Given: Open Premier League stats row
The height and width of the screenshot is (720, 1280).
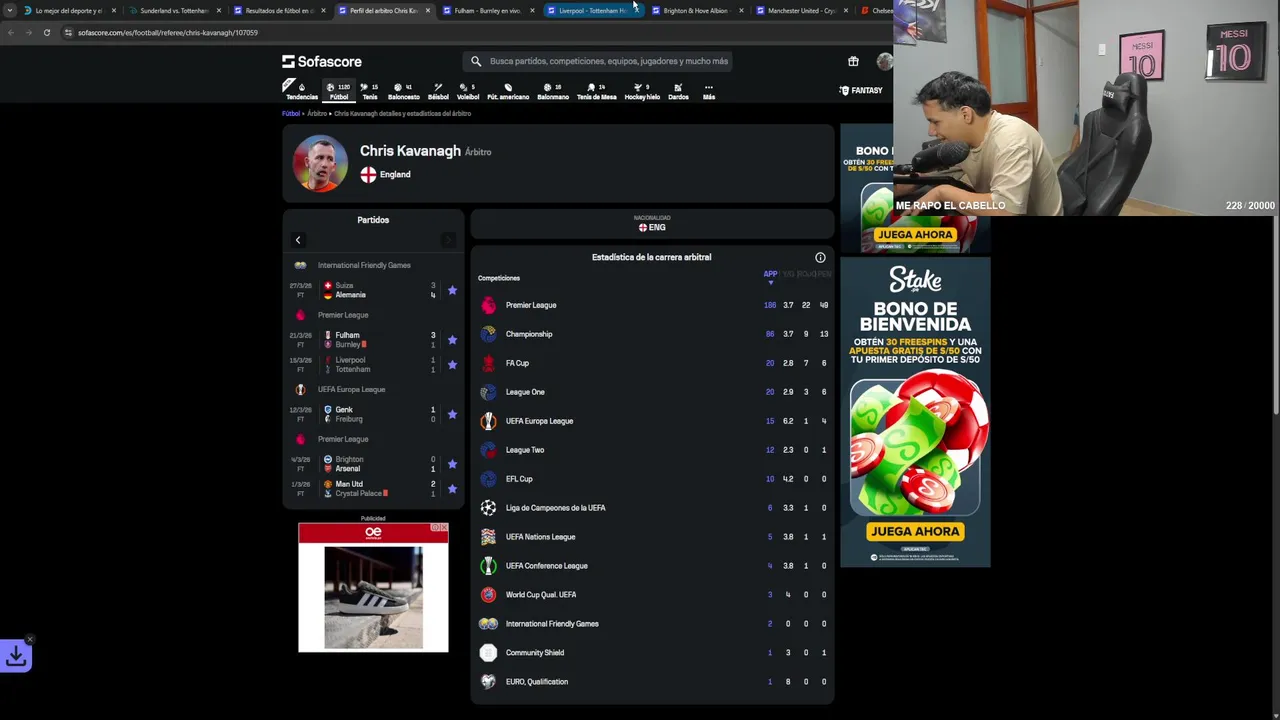Looking at the screenshot, I should tap(652, 305).
